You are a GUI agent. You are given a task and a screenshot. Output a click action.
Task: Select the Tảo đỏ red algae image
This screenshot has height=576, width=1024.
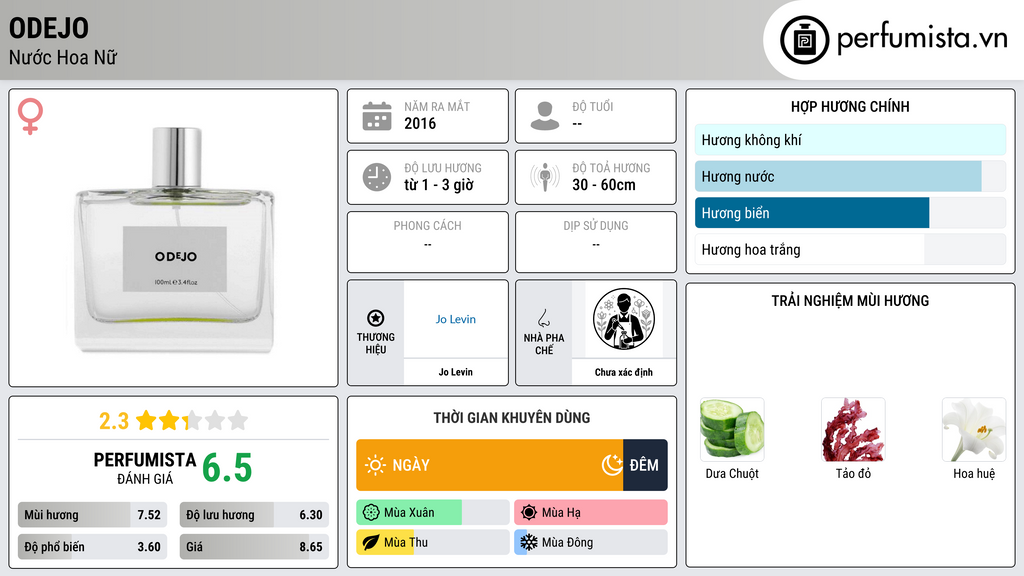click(x=853, y=430)
